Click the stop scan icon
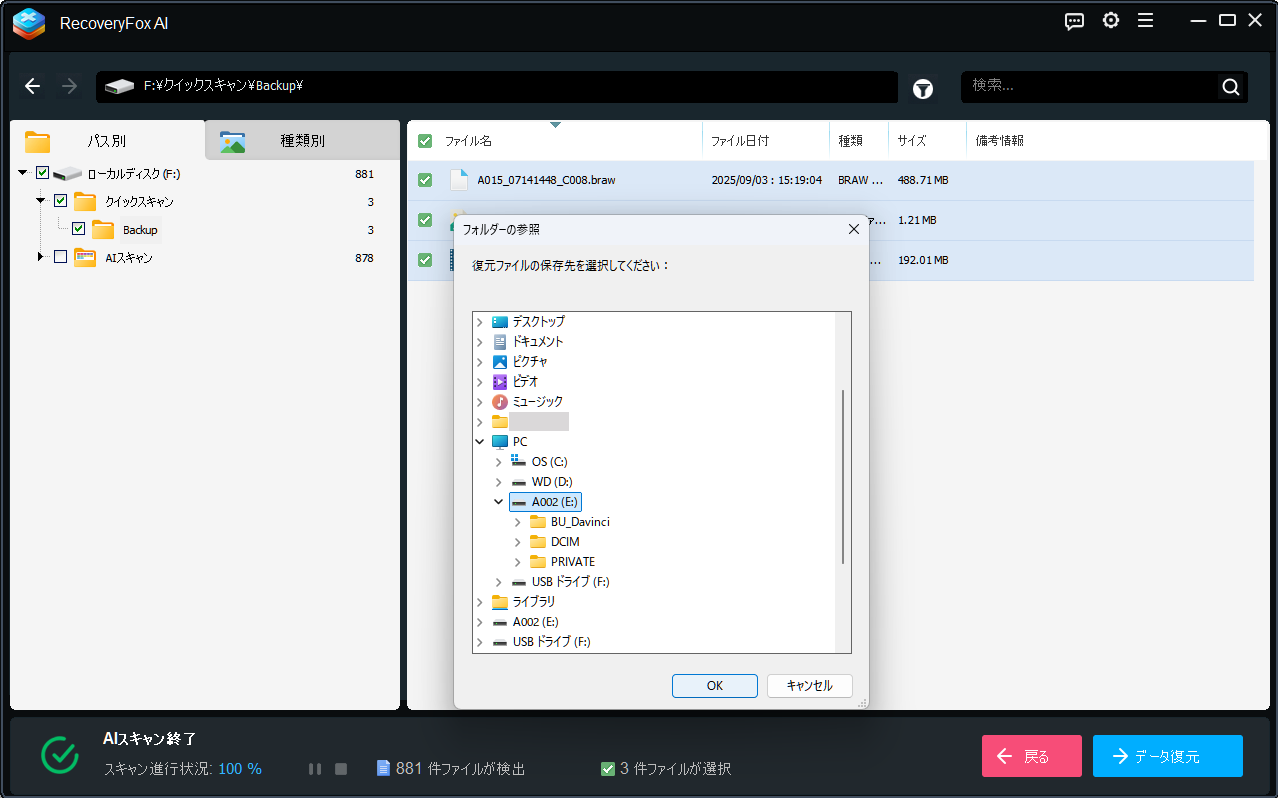Image resolution: width=1278 pixels, height=798 pixels. point(341,769)
